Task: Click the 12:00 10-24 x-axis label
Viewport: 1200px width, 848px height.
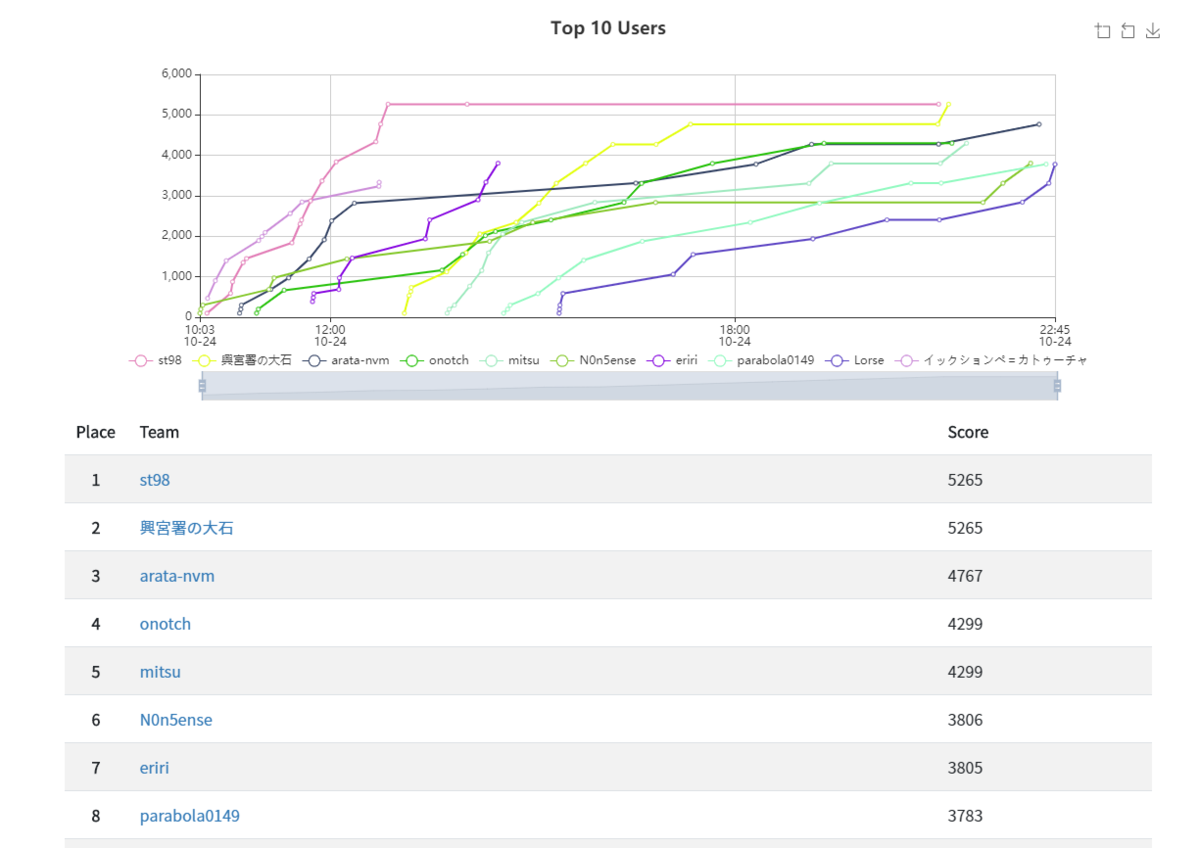Action: coord(330,335)
